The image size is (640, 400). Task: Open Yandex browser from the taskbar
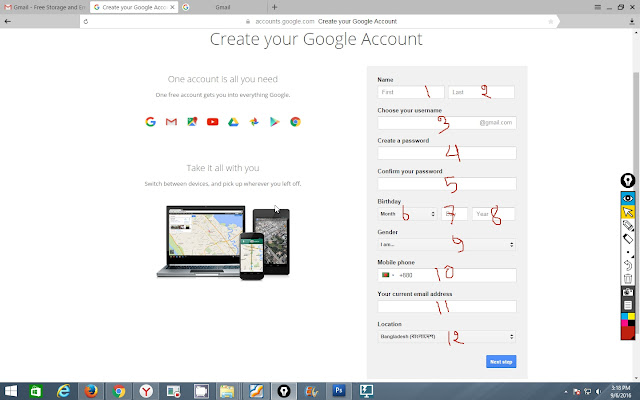(146, 391)
